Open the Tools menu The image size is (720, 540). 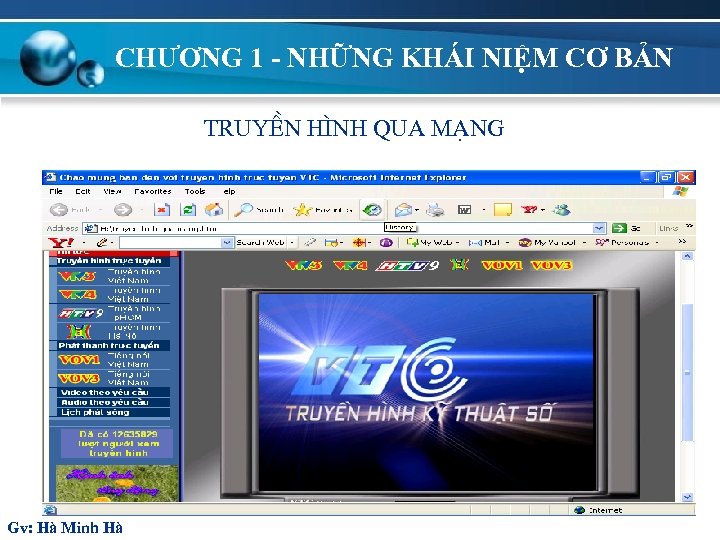coord(195,191)
